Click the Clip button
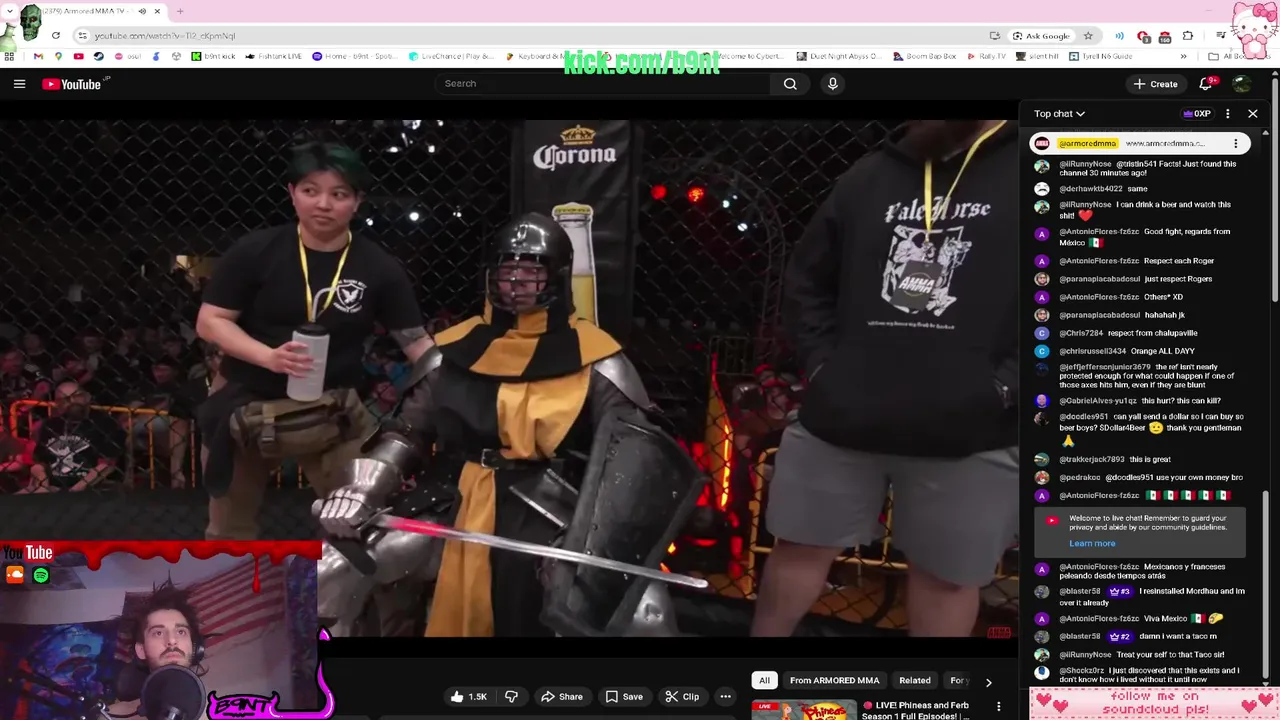Screen dimensions: 1280x720 682,696
